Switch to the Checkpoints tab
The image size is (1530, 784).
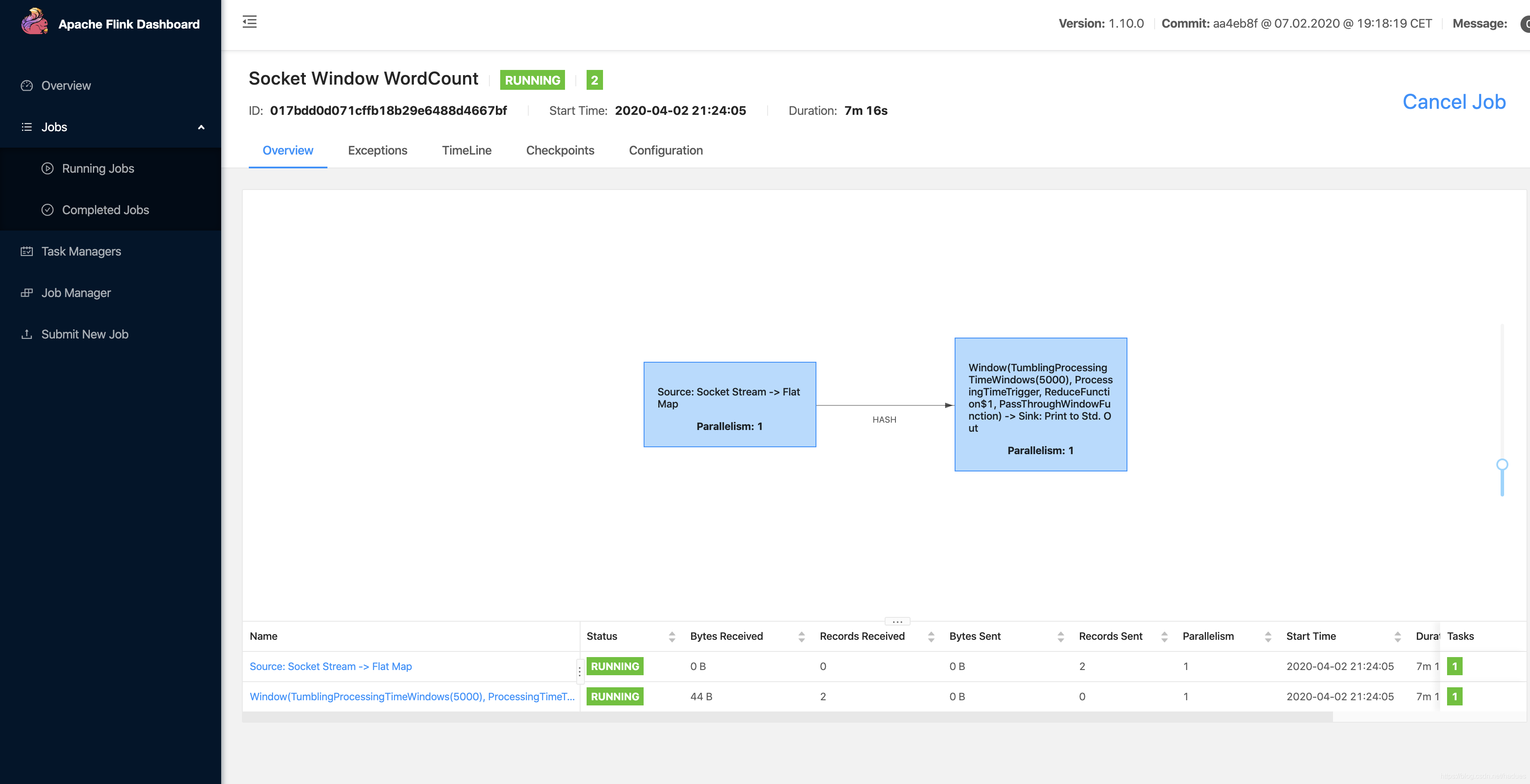[x=559, y=151]
